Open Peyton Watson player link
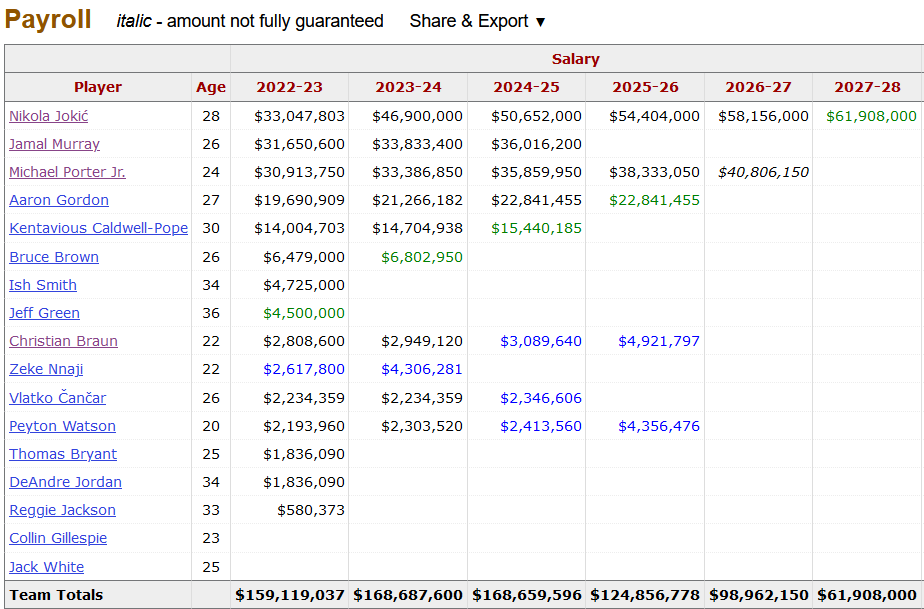The width and height of the screenshot is (924, 609). click(x=62, y=426)
